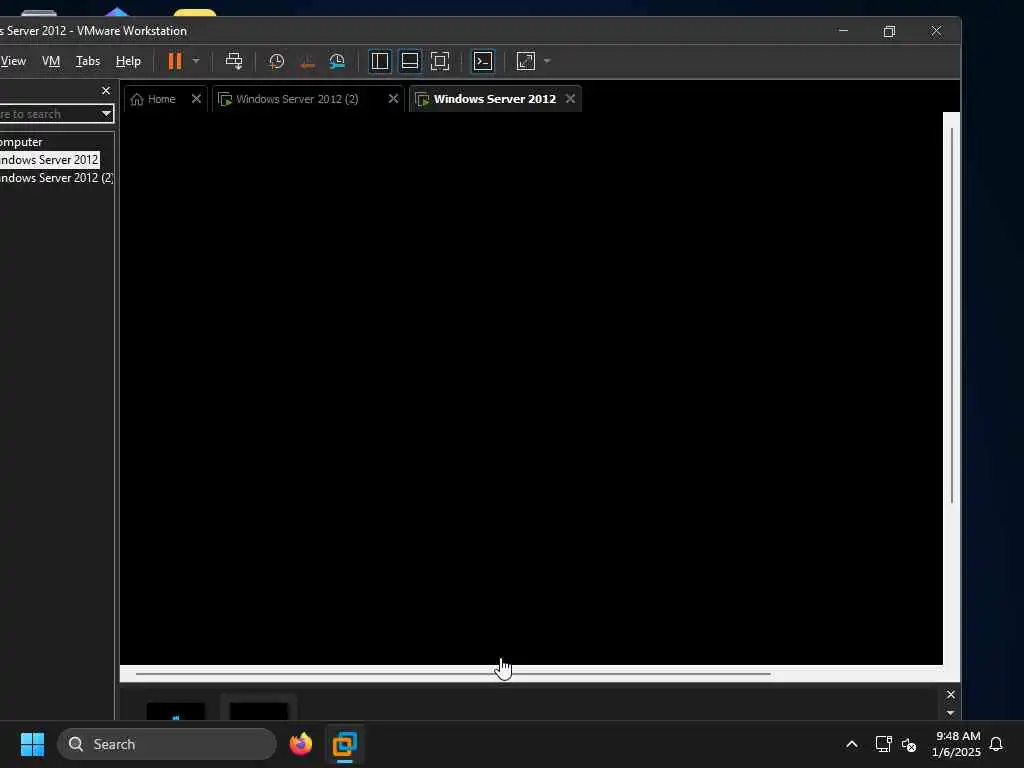The image size is (1024, 768).
Task: Select Windows Server 2012 (2) in the library
Action: 57,178
